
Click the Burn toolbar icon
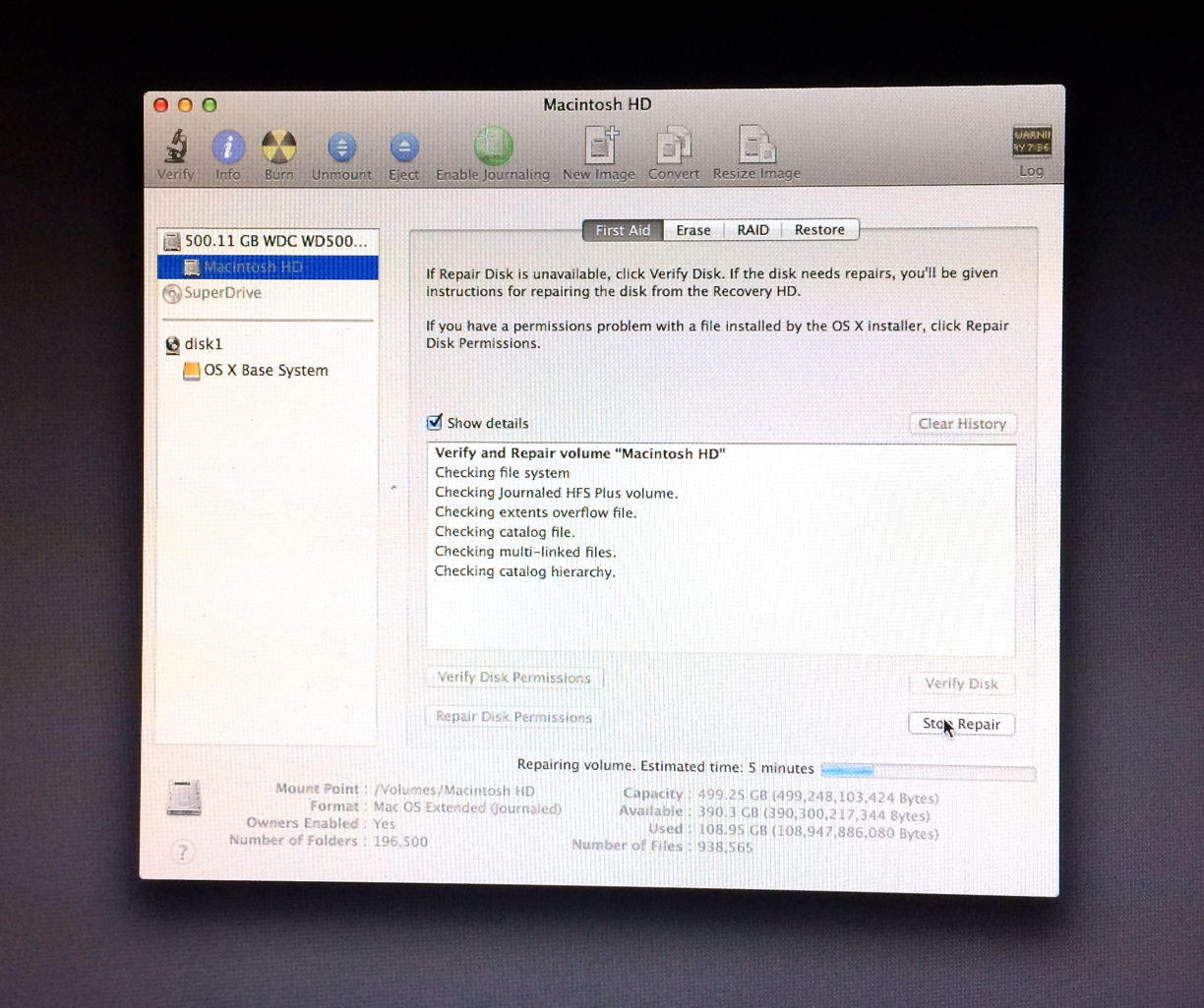click(279, 148)
